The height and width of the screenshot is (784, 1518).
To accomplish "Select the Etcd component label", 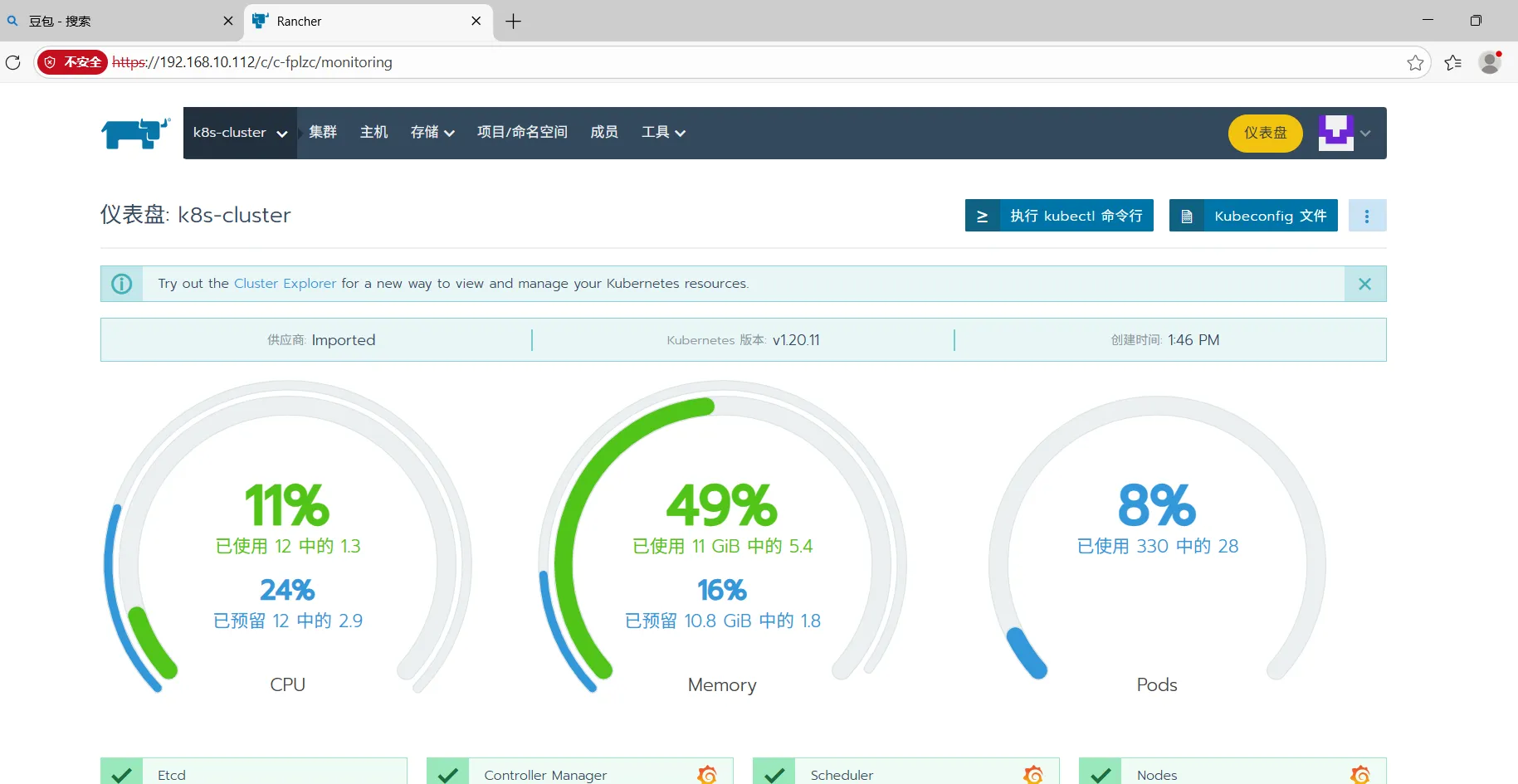I will pyautogui.click(x=172, y=775).
